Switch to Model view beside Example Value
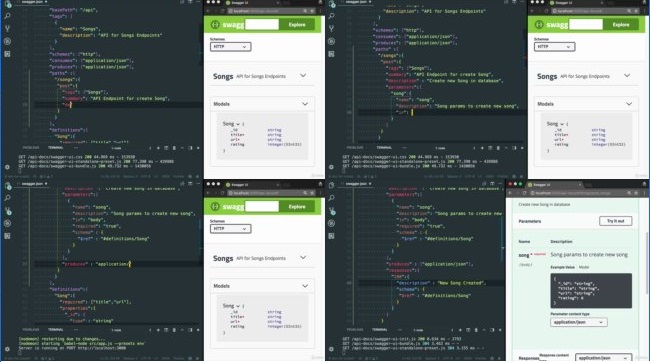The height and width of the screenshot is (362, 650). coord(584,267)
